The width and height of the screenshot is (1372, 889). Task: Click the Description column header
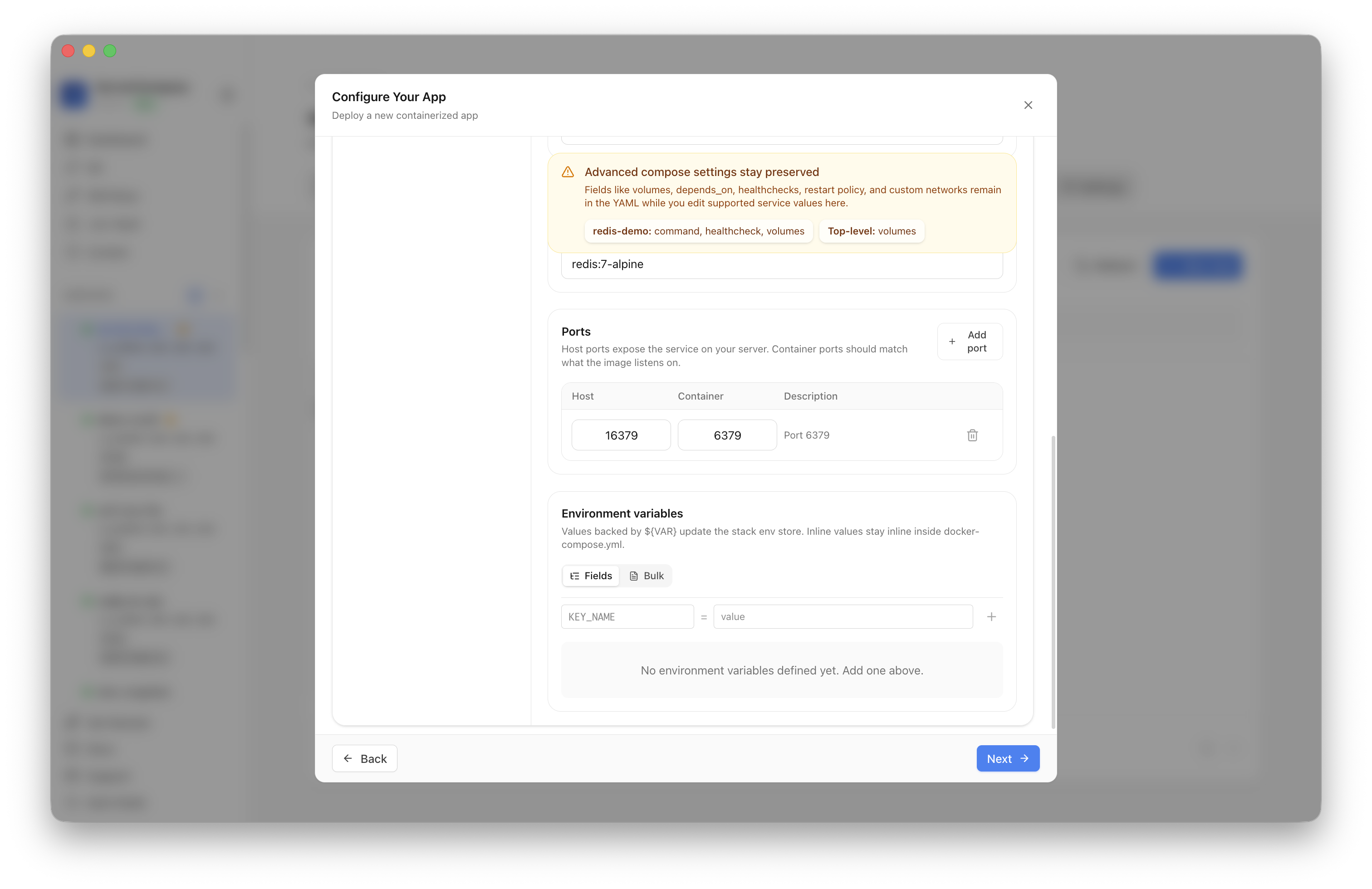coord(810,396)
